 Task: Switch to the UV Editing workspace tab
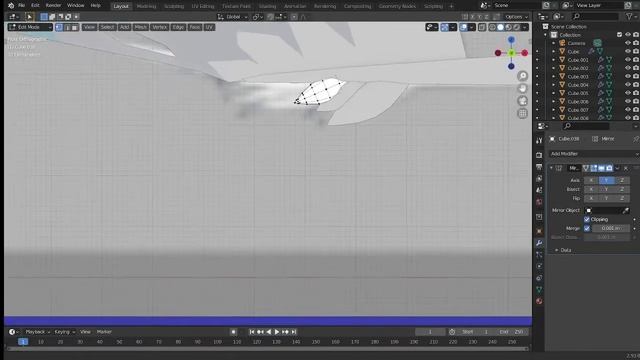[x=203, y=6]
